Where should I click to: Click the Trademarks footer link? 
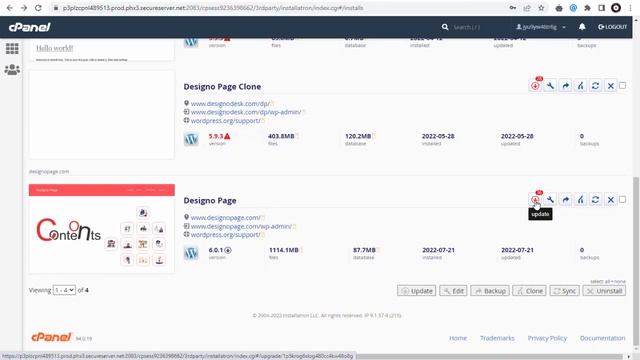pyautogui.click(x=497, y=338)
